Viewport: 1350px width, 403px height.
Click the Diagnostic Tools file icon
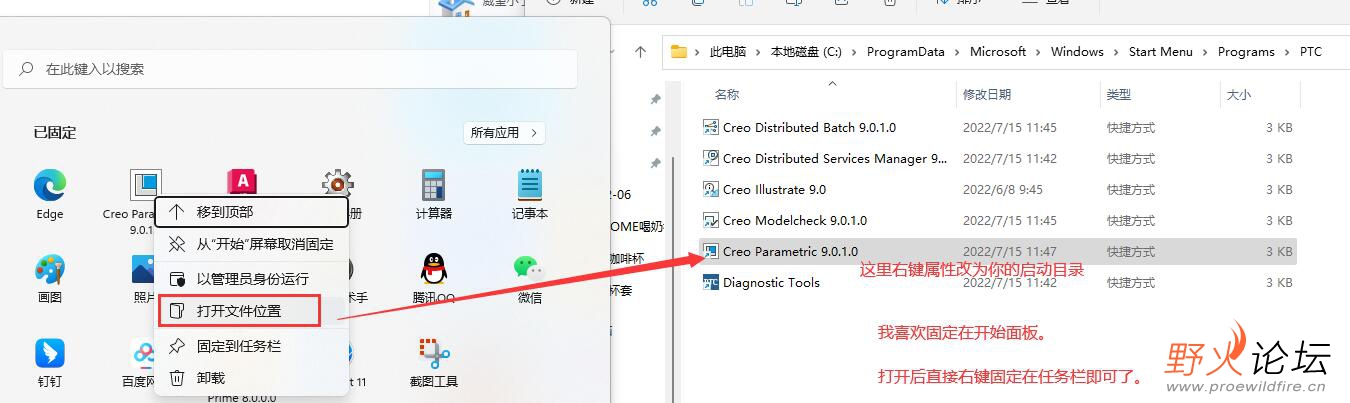click(x=711, y=282)
